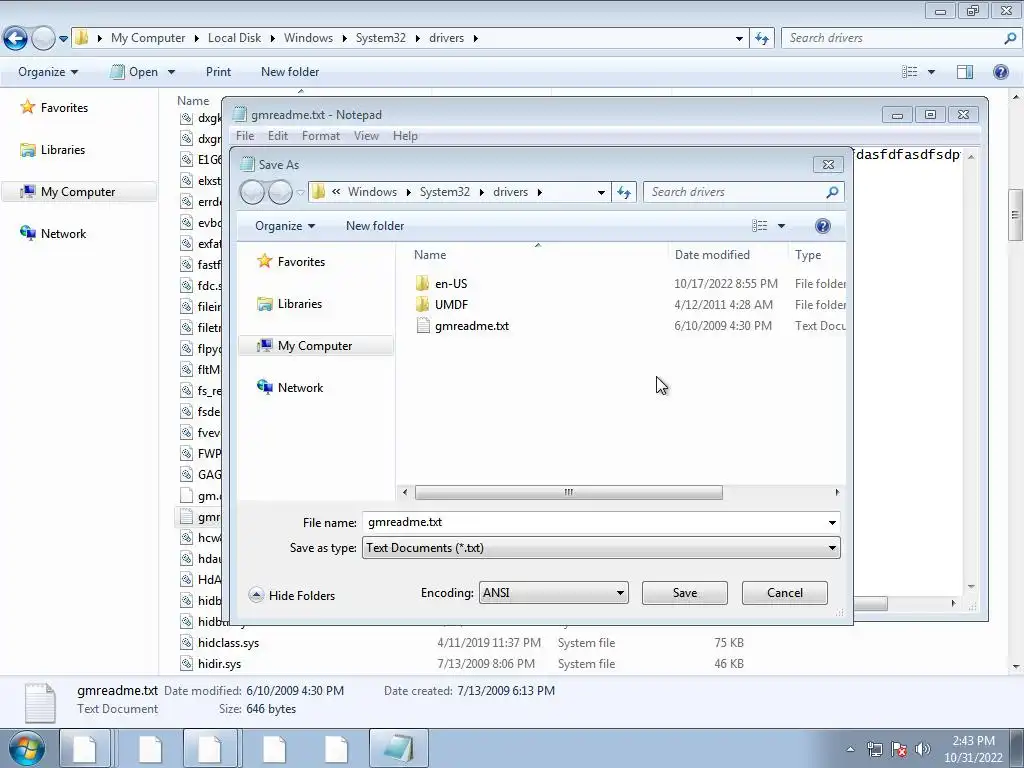
Task: Toggle Explorer preview pane icon
Action: click(965, 72)
